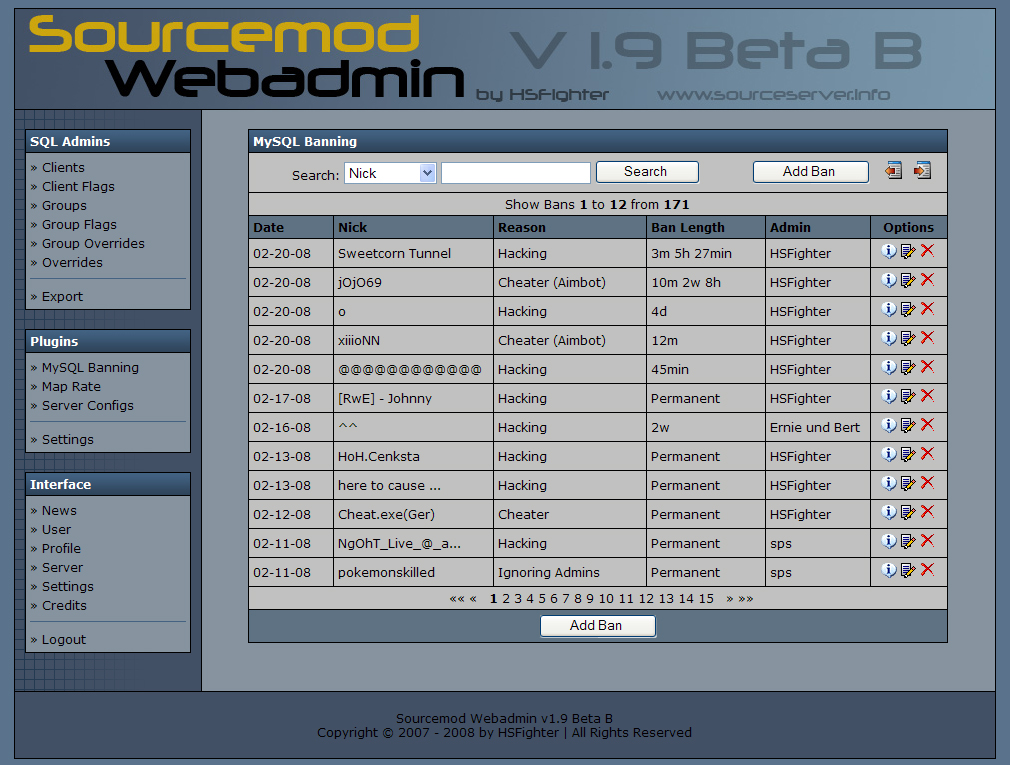Open Plugins Settings link
1010x765 pixels.
pyautogui.click(x=68, y=440)
